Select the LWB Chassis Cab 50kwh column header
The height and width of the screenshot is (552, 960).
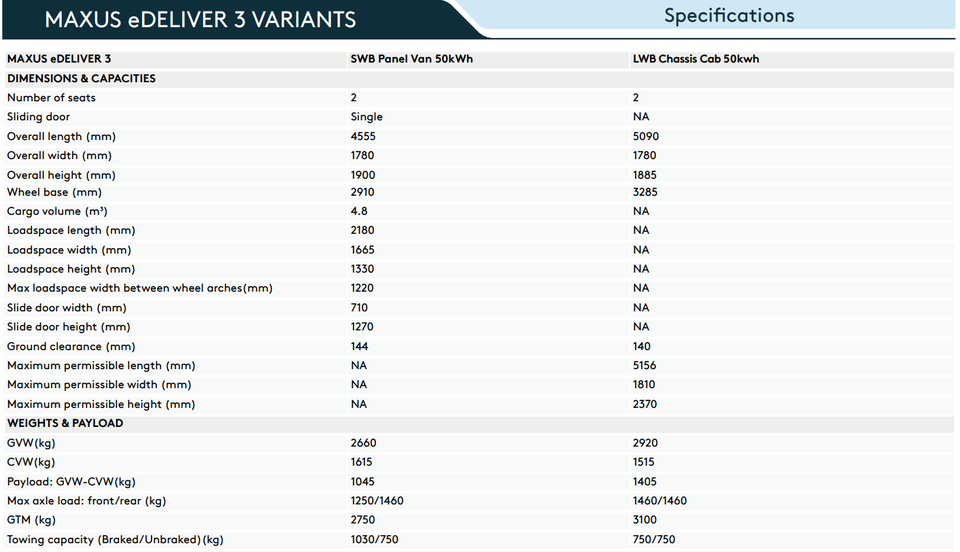coord(695,59)
